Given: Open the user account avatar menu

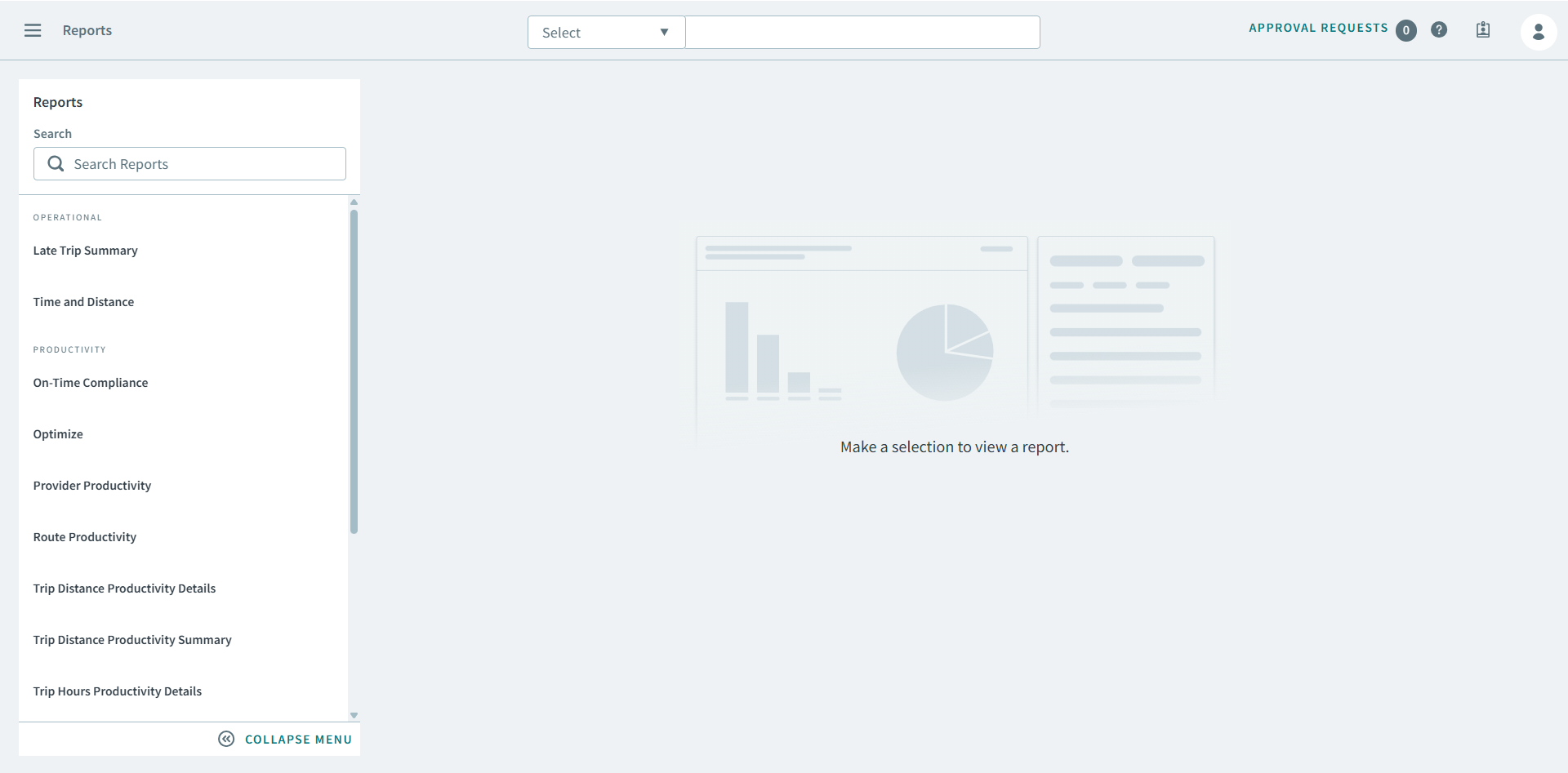Looking at the screenshot, I should [x=1539, y=32].
